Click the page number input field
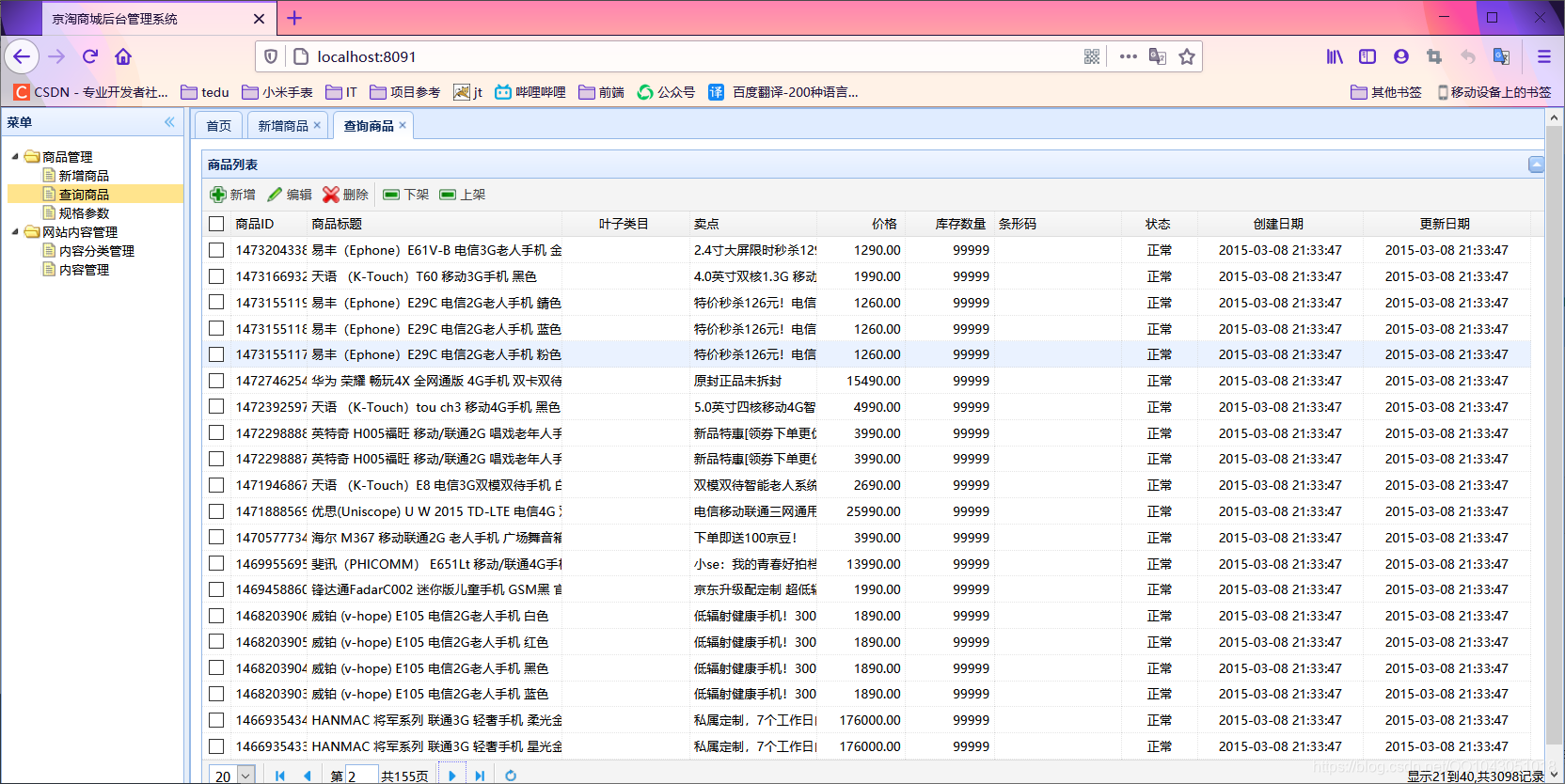The image size is (1565, 784). click(x=361, y=776)
